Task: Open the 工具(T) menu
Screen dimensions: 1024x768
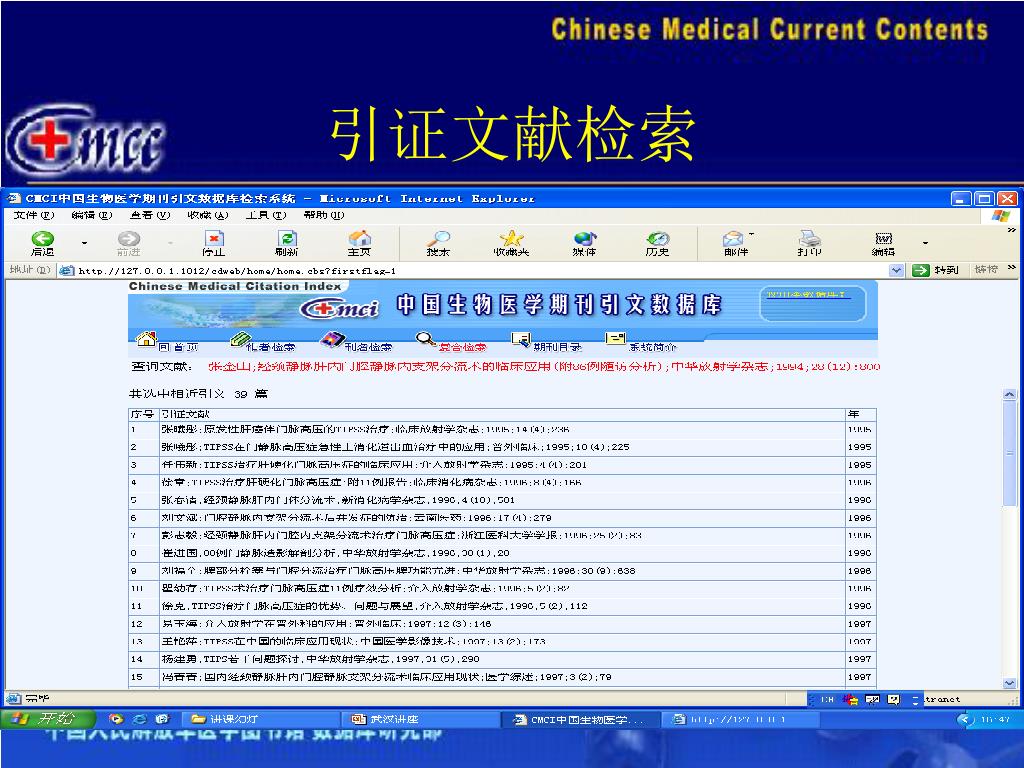Action: click(266, 215)
